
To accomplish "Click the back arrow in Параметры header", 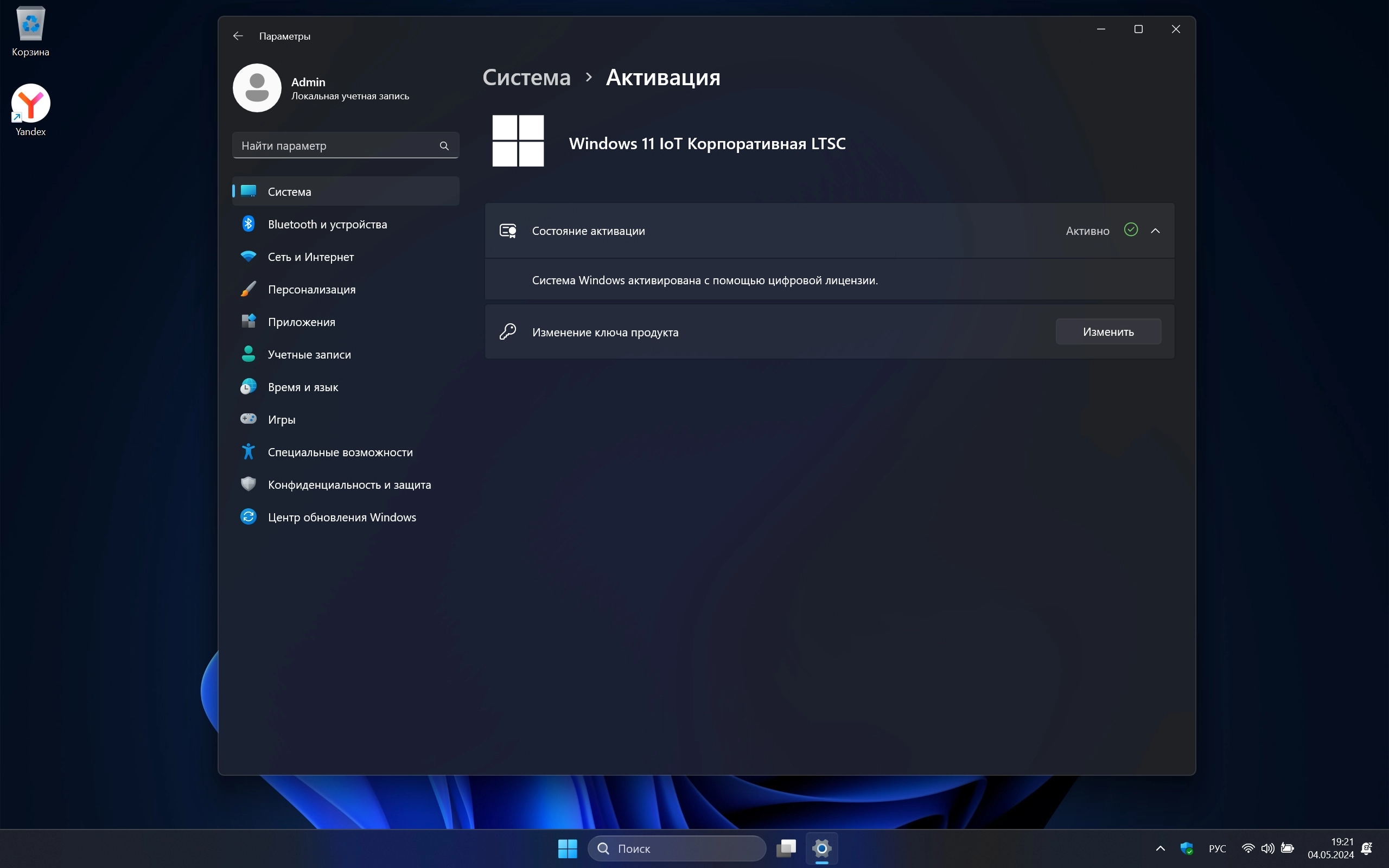I will point(238,36).
